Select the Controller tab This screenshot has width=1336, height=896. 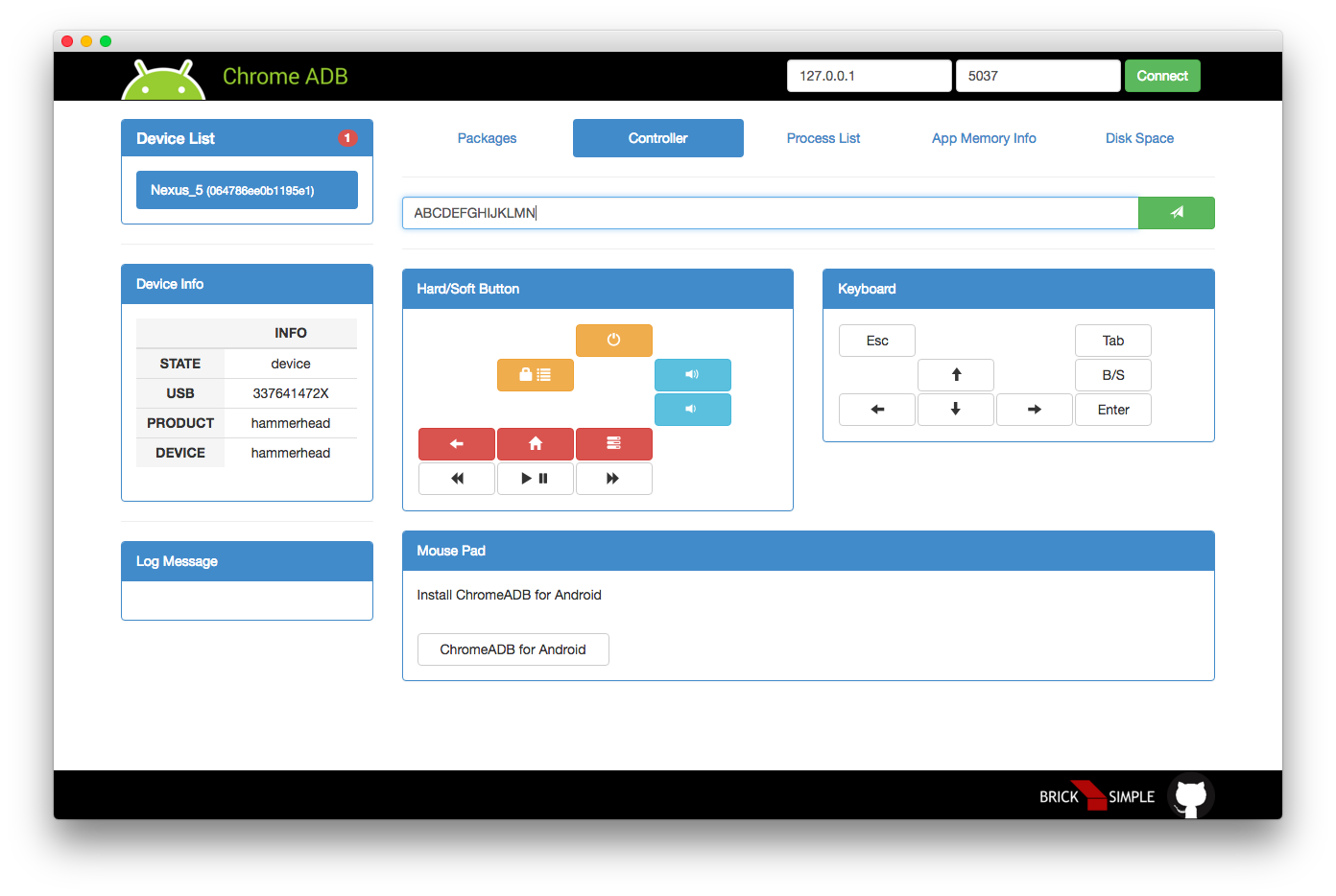[x=658, y=138]
